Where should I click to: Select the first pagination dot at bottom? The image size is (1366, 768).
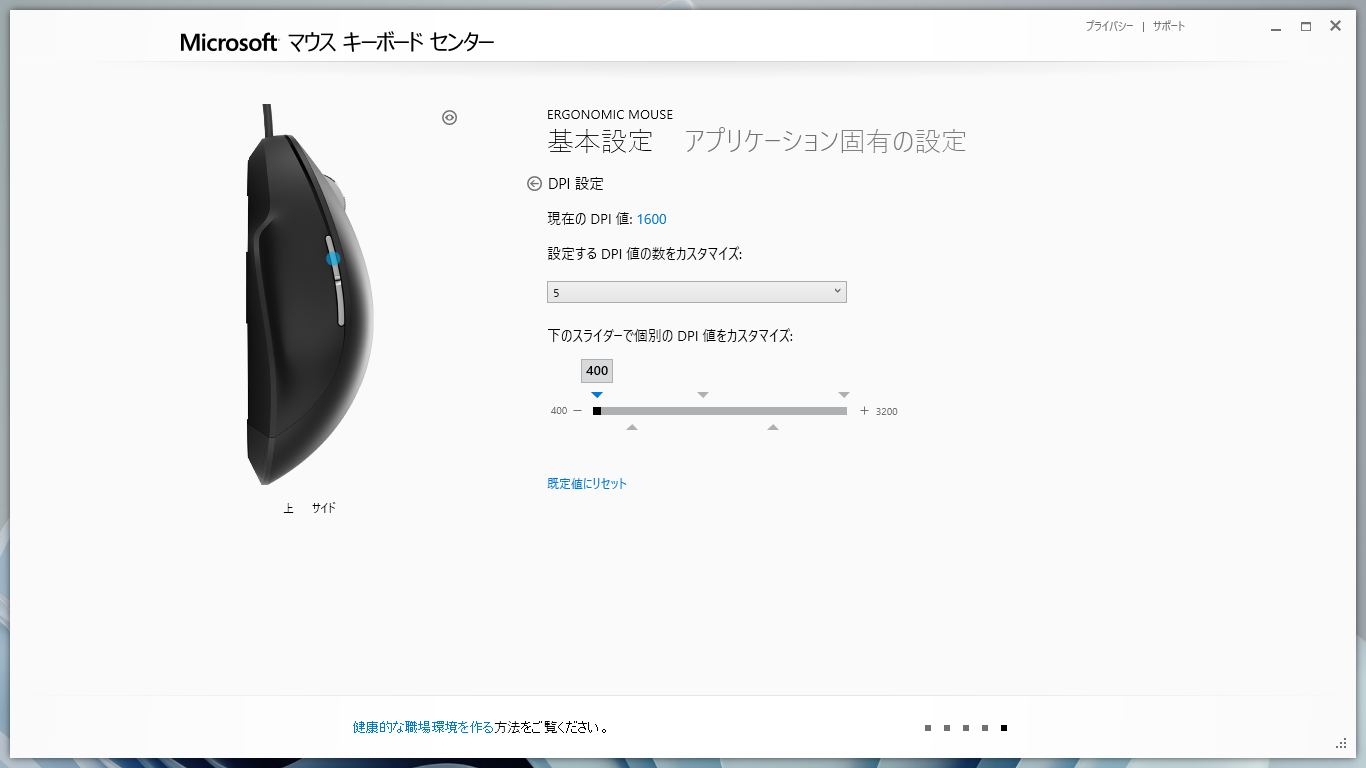coord(928,728)
